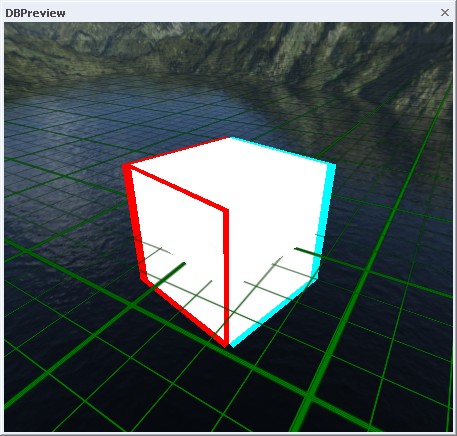
Task: Click the cyan top-right edge of cube
Action: [x=282, y=150]
